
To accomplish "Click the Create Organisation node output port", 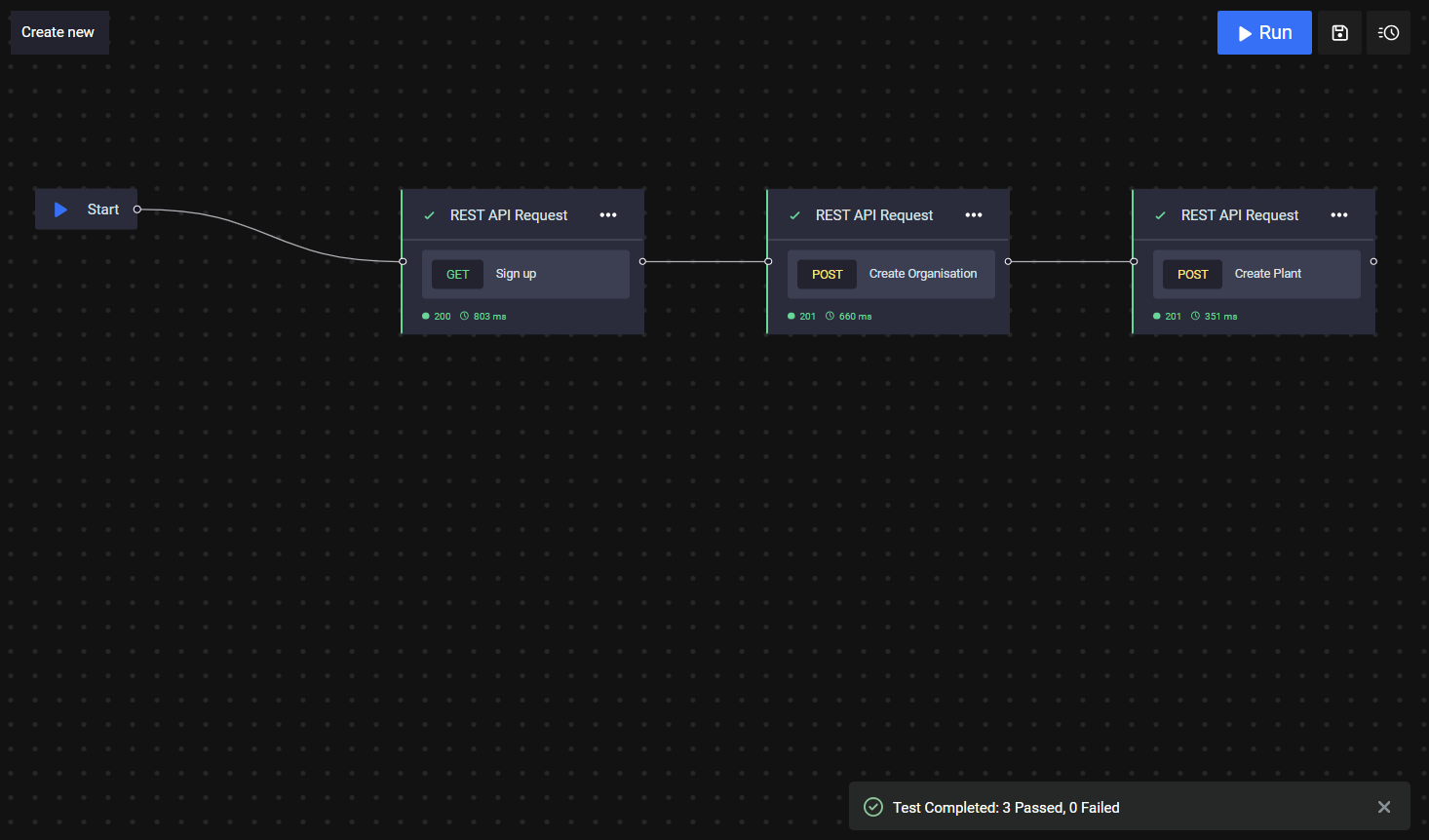I will (x=1008, y=261).
